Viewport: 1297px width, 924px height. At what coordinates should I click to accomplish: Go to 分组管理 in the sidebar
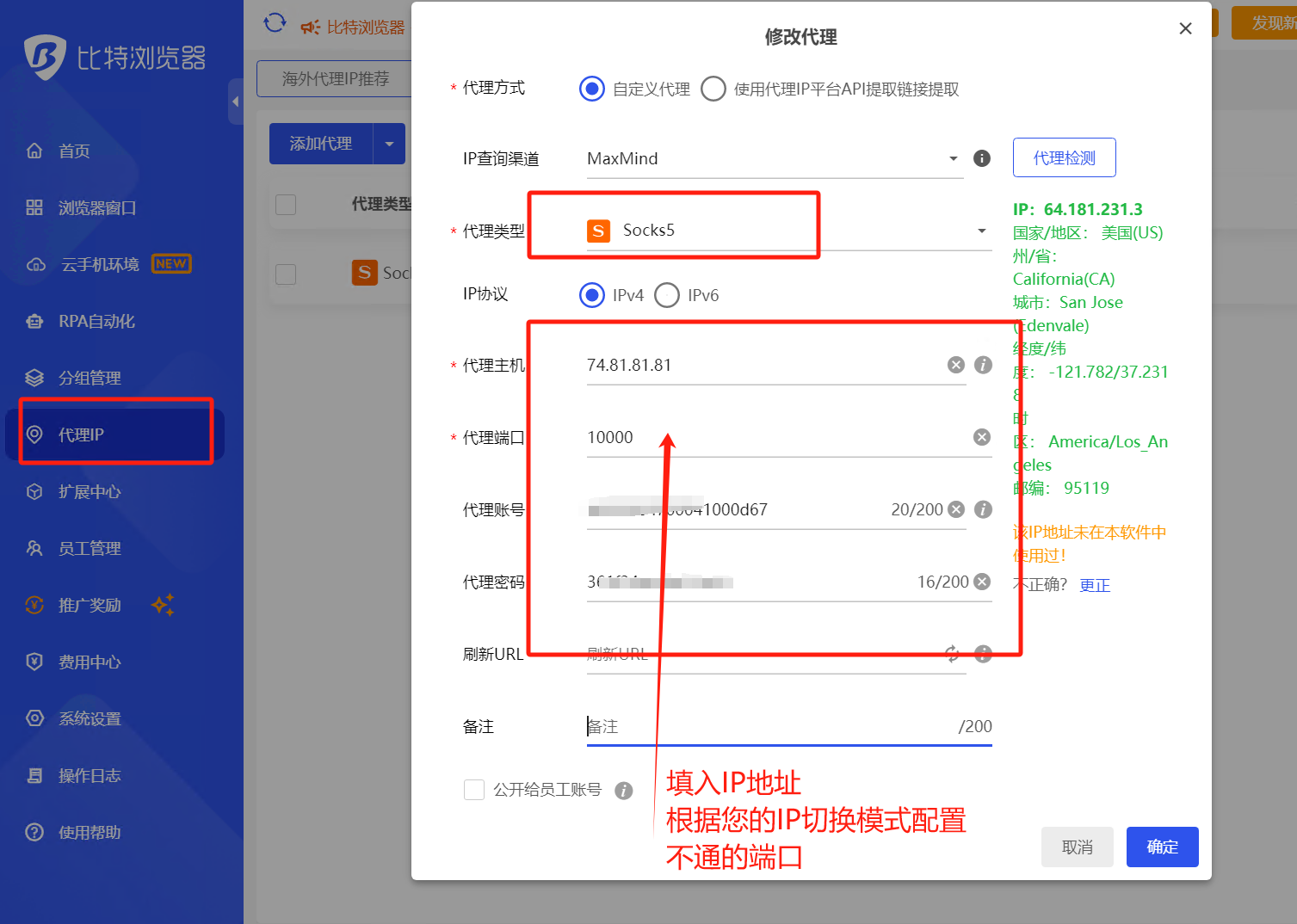89,378
